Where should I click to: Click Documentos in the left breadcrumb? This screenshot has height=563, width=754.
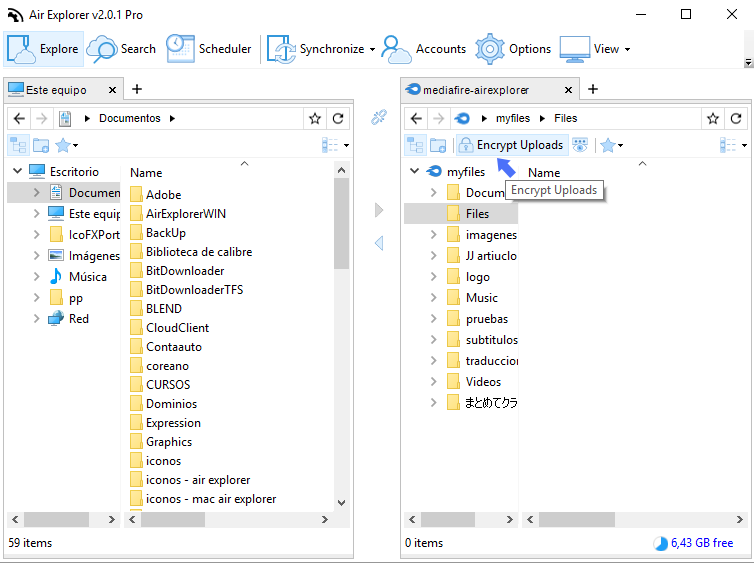pyautogui.click(x=130, y=118)
